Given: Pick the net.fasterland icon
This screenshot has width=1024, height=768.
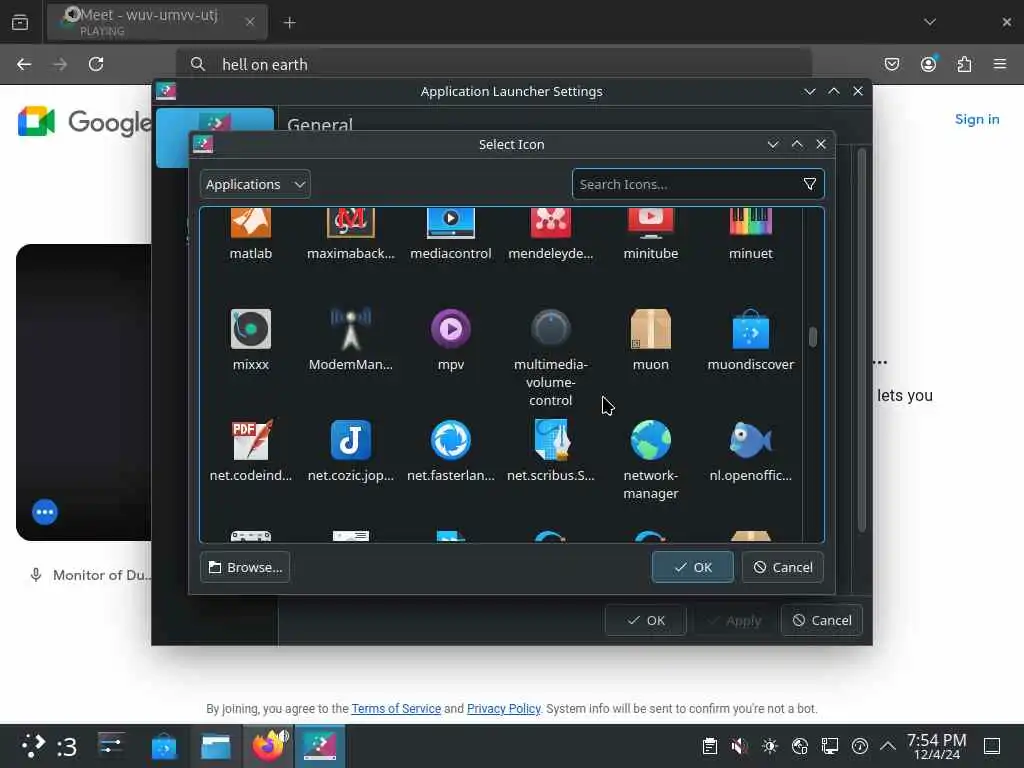Looking at the screenshot, I should click(x=451, y=440).
